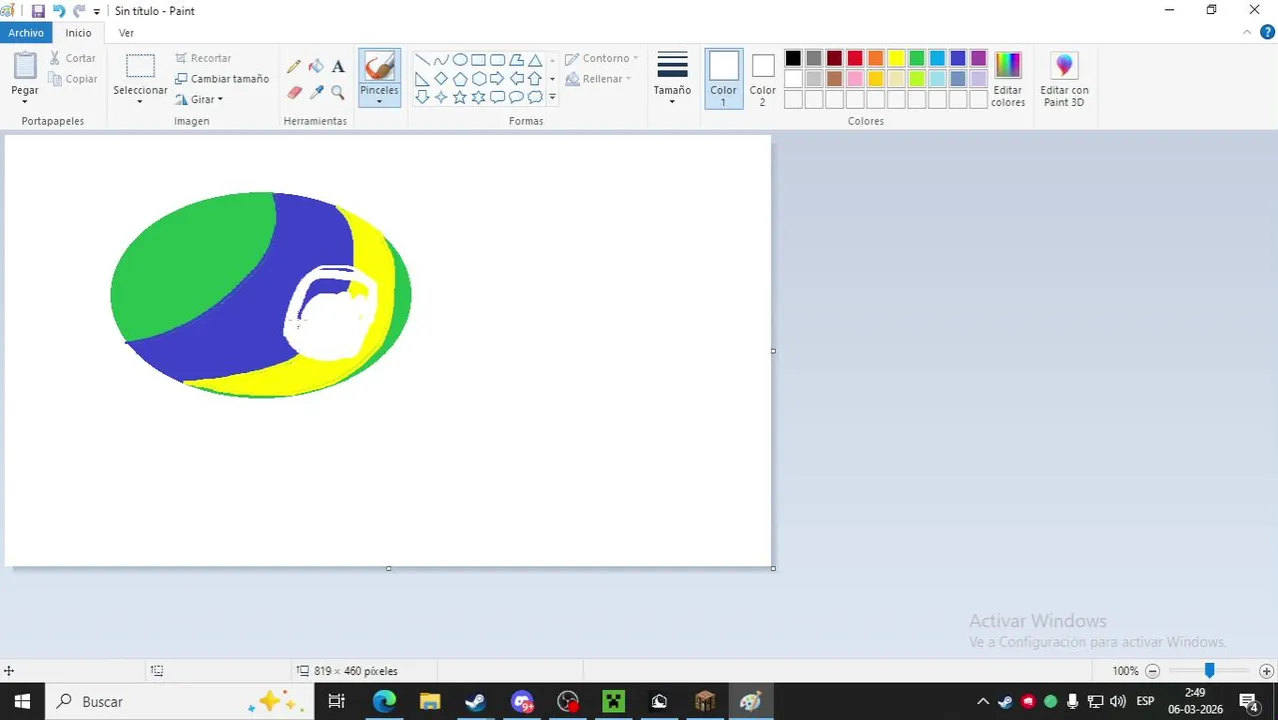The height and width of the screenshot is (720, 1278).
Task: Open the Windows Start menu
Action: (x=22, y=702)
